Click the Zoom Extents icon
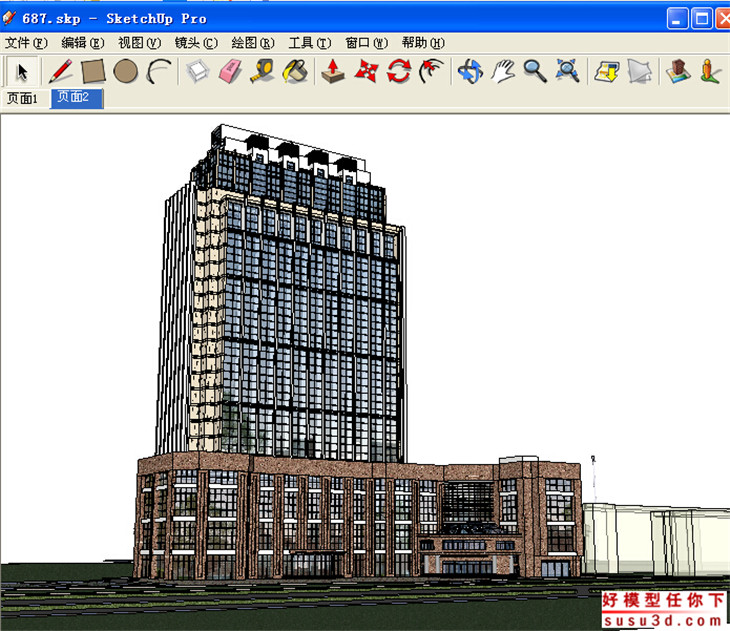The height and width of the screenshot is (631, 730). pos(568,71)
